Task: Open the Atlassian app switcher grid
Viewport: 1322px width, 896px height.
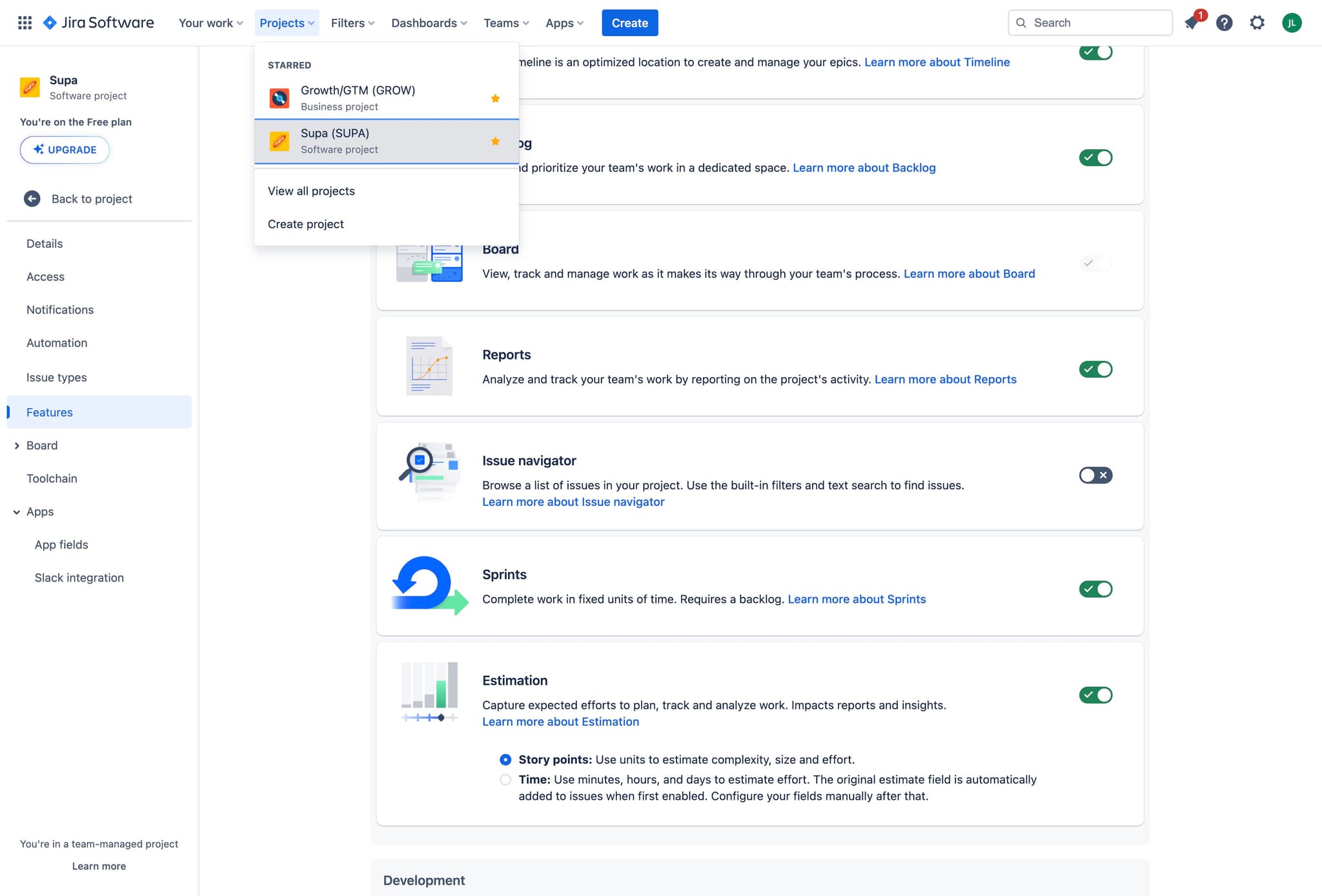Action: 25,22
